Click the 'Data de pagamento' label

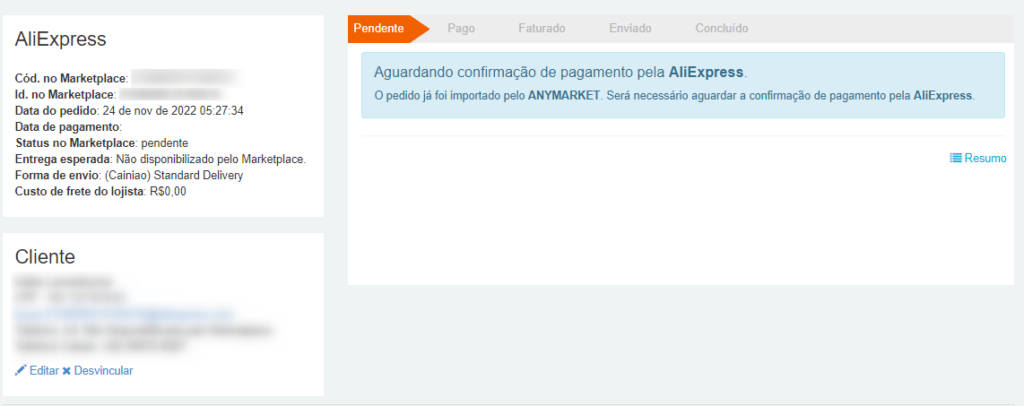pos(69,126)
